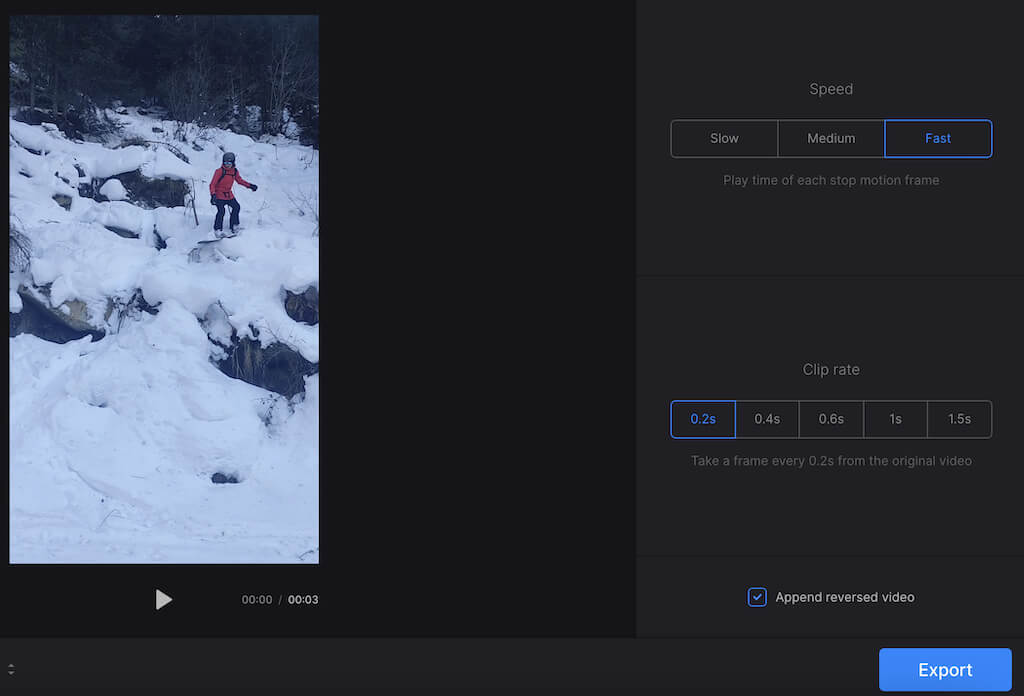The height and width of the screenshot is (696, 1024).
Task: Pick the 0.6s clip rate
Action: 831,419
